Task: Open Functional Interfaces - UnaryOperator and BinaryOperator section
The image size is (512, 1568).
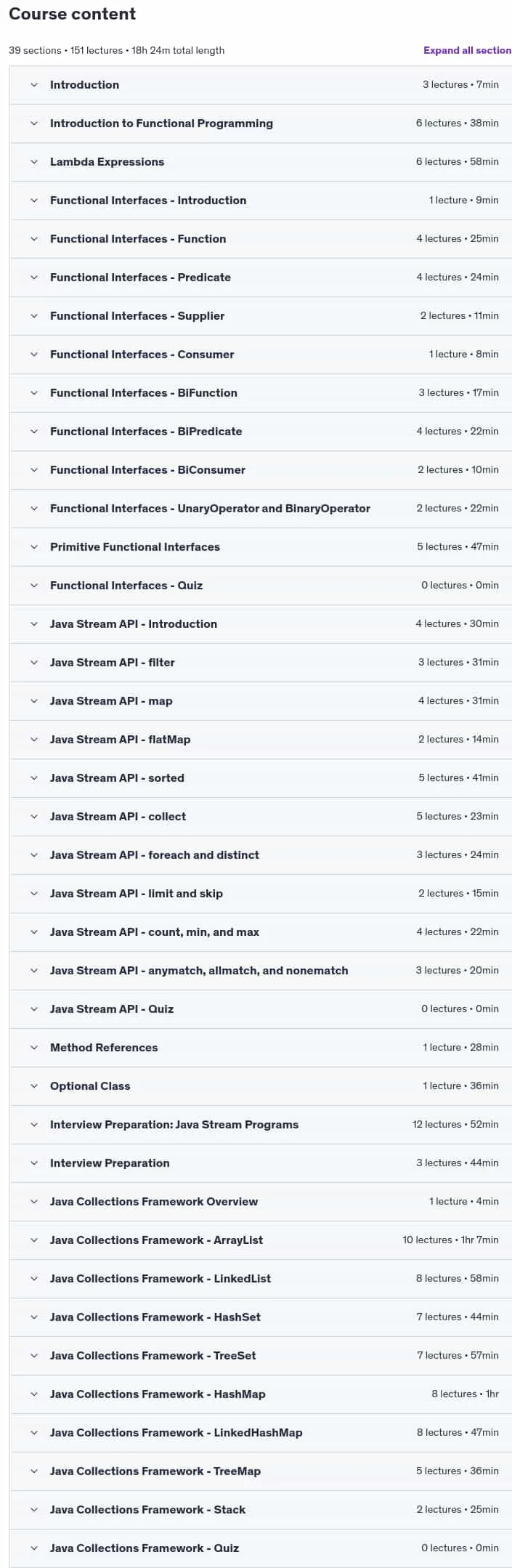Action: click(261, 509)
